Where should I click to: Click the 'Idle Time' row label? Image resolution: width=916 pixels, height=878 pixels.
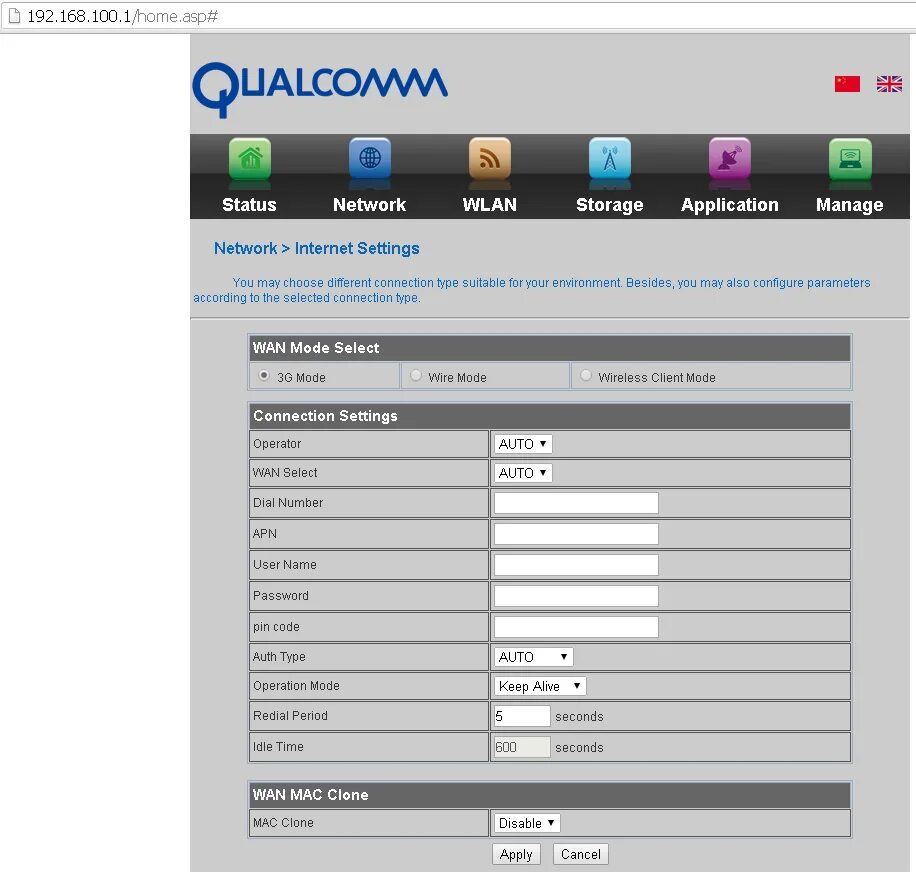[x=278, y=747]
